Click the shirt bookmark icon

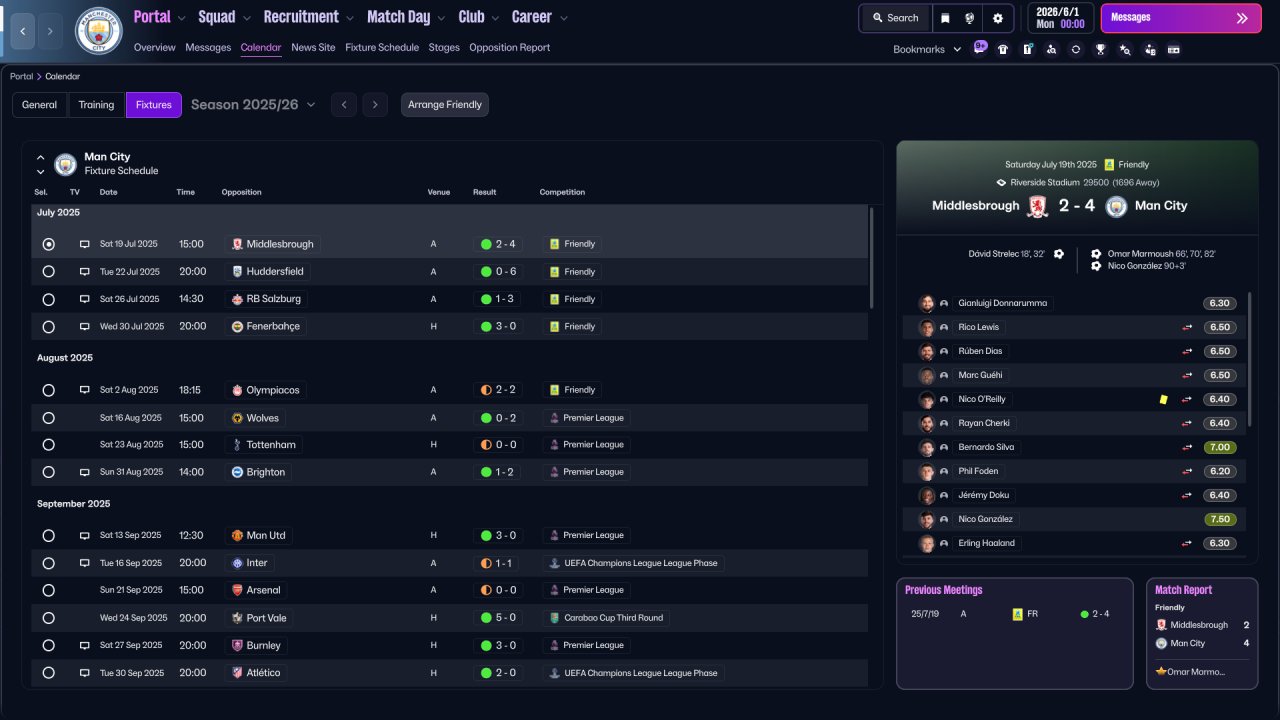coord(1003,49)
